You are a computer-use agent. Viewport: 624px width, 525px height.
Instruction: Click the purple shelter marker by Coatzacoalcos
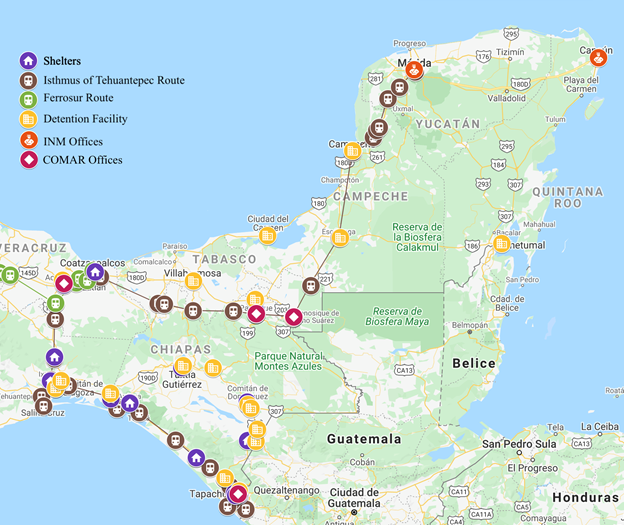(x=95, y=272)
